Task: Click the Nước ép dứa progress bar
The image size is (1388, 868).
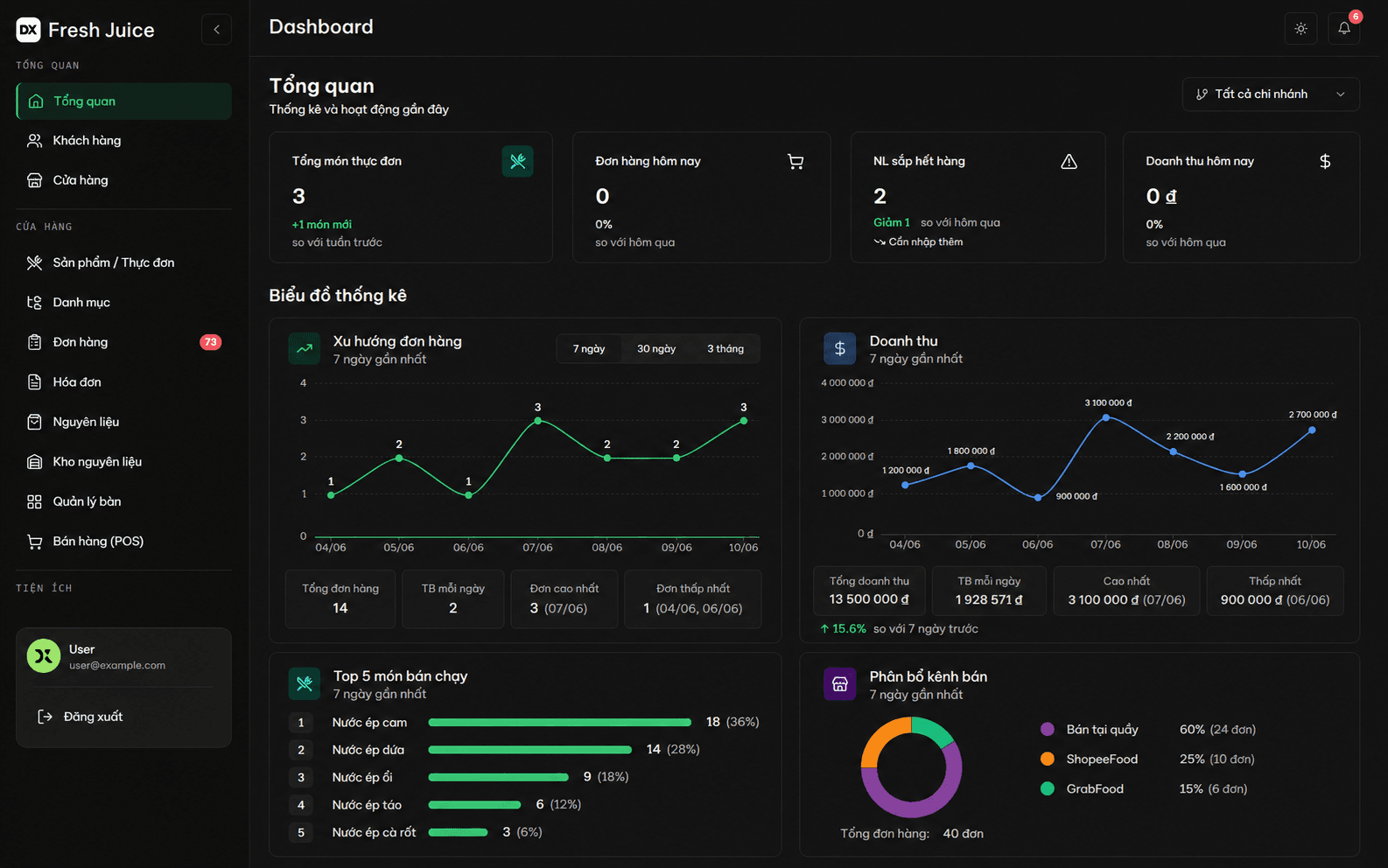Action: (530, 750)
